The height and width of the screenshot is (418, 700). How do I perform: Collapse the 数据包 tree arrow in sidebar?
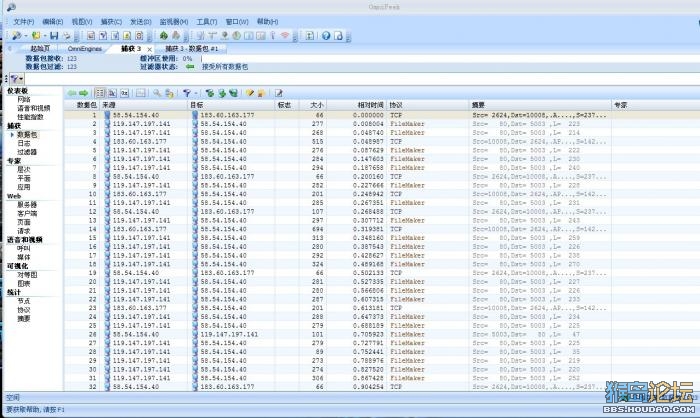coord(12,134)
